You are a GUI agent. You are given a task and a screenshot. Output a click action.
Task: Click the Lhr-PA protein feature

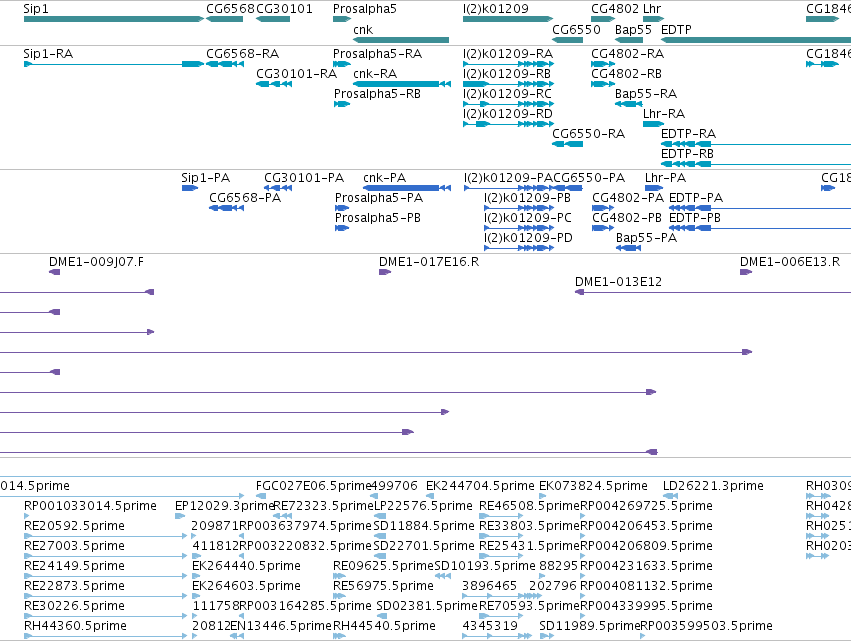(x=654, y=188)
